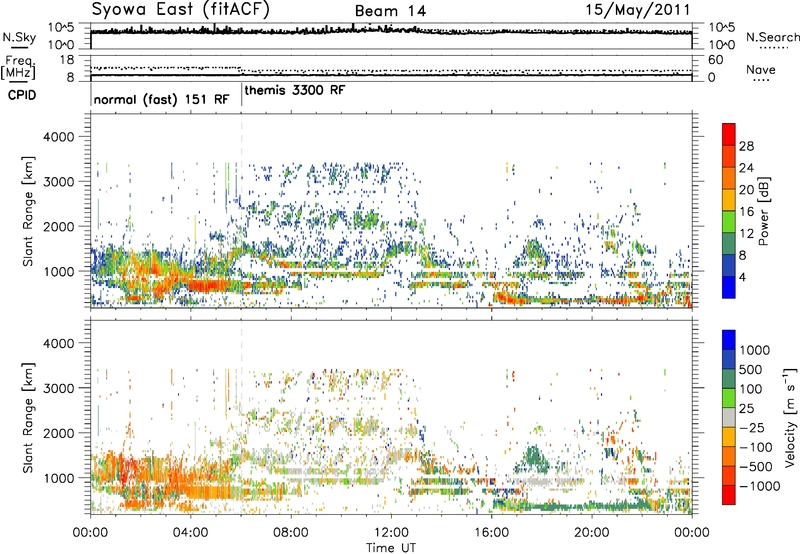Select the "Velocity [m s-1]" color bar title
The width and height of the screenshot is (800, 554).
[x=790, y=417]
